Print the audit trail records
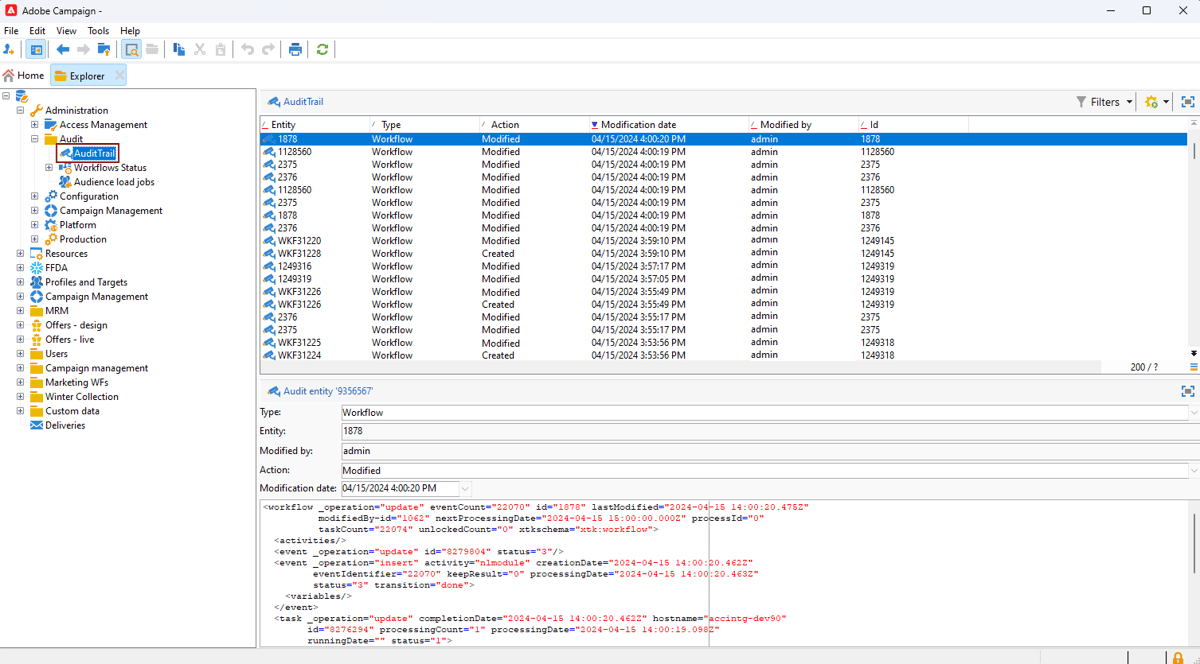The width and height of the screenshot is (1200, 664). [x=295, y=49]
